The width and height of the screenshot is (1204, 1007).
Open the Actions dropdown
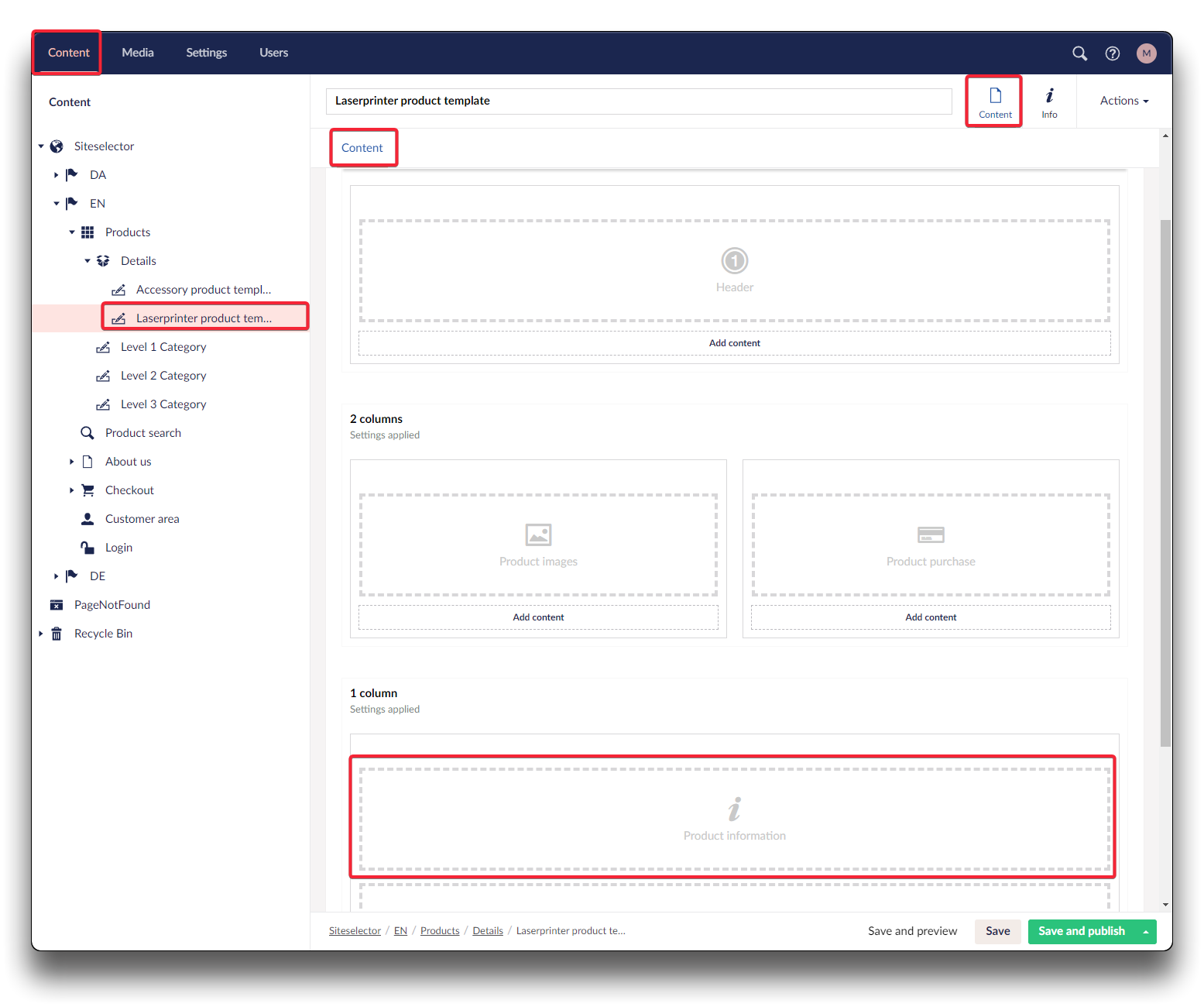tap(1123, 101)
